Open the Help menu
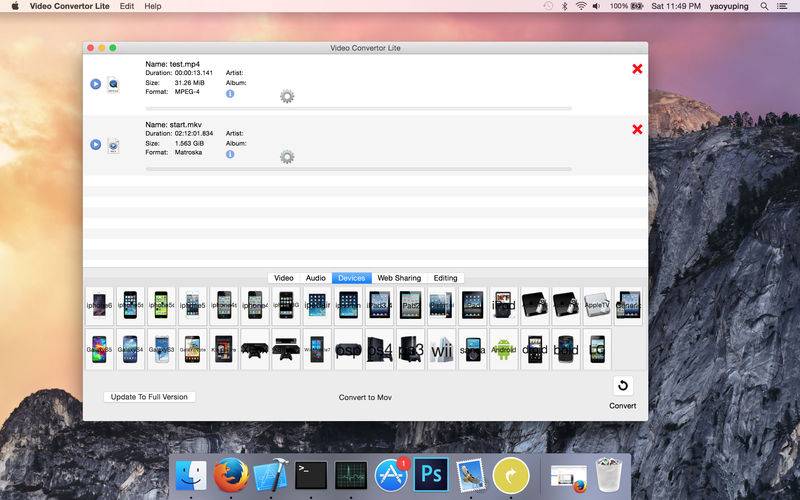The image size is (800, 500). [x=153, y=6]
